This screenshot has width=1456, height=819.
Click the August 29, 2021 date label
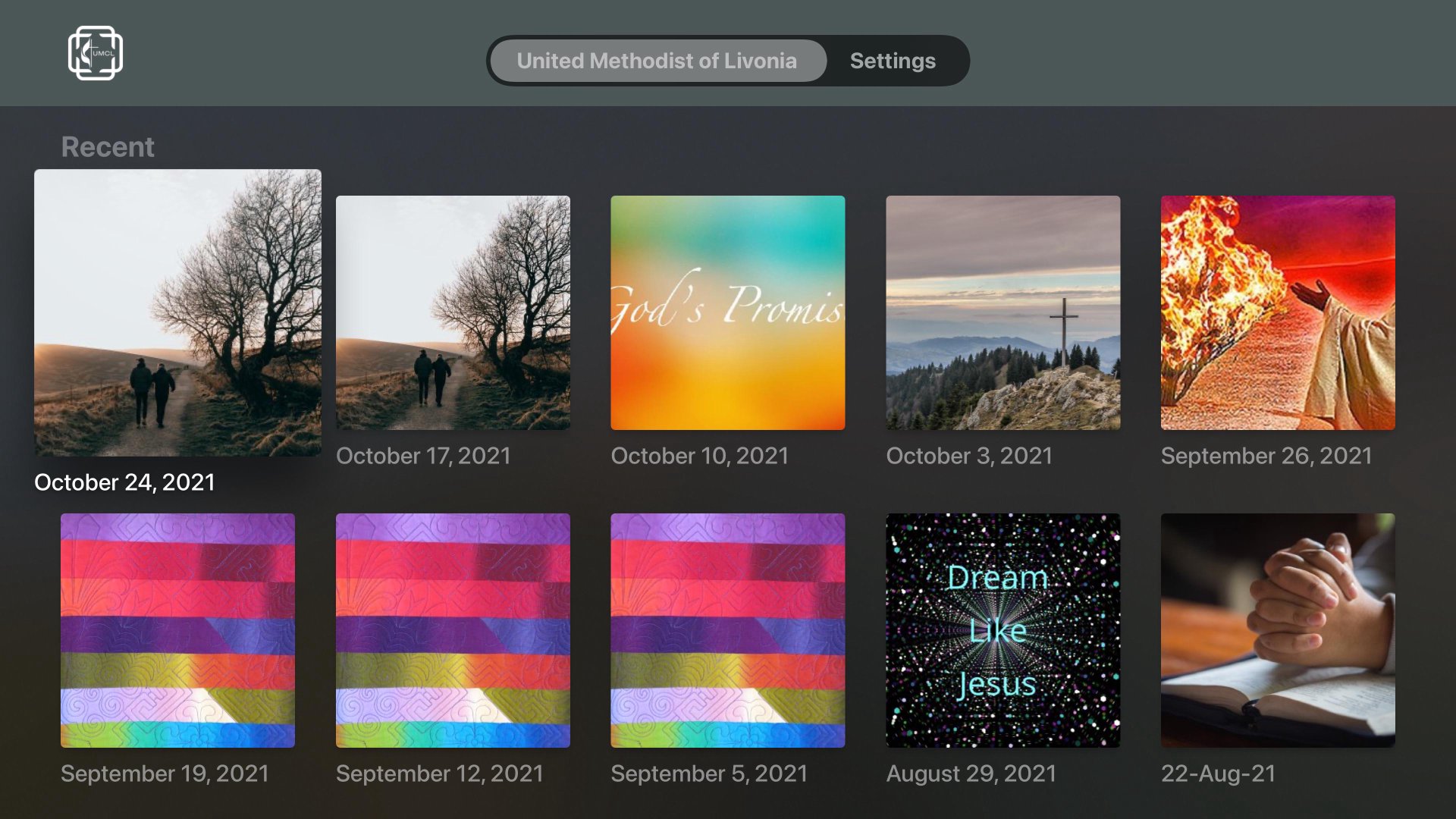(971, 773)
